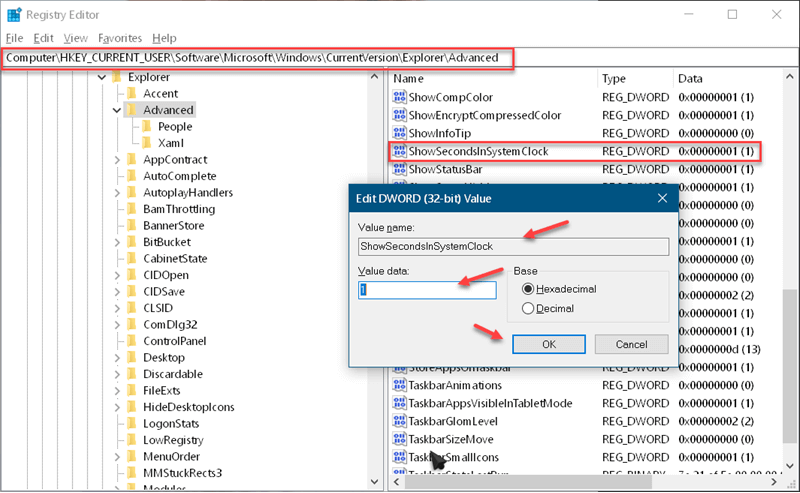Viewport: 800px width, 493px height.
Task: Click the AutoComplete folder icon
Action: (x=132, y=176)
